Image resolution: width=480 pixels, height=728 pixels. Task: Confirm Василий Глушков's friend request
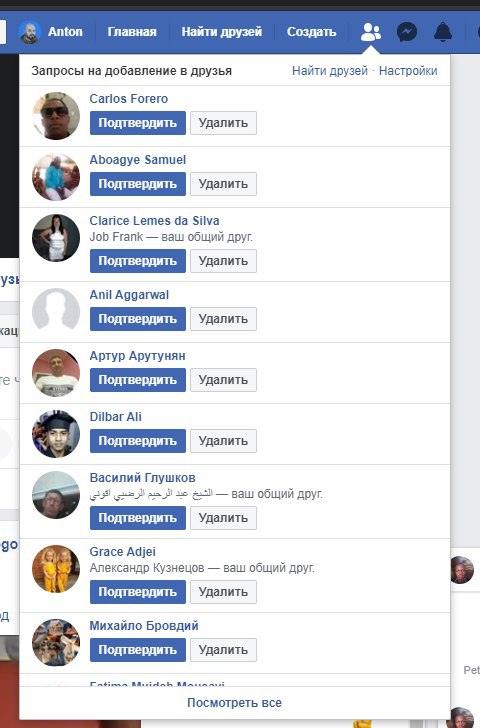[138, 518]
